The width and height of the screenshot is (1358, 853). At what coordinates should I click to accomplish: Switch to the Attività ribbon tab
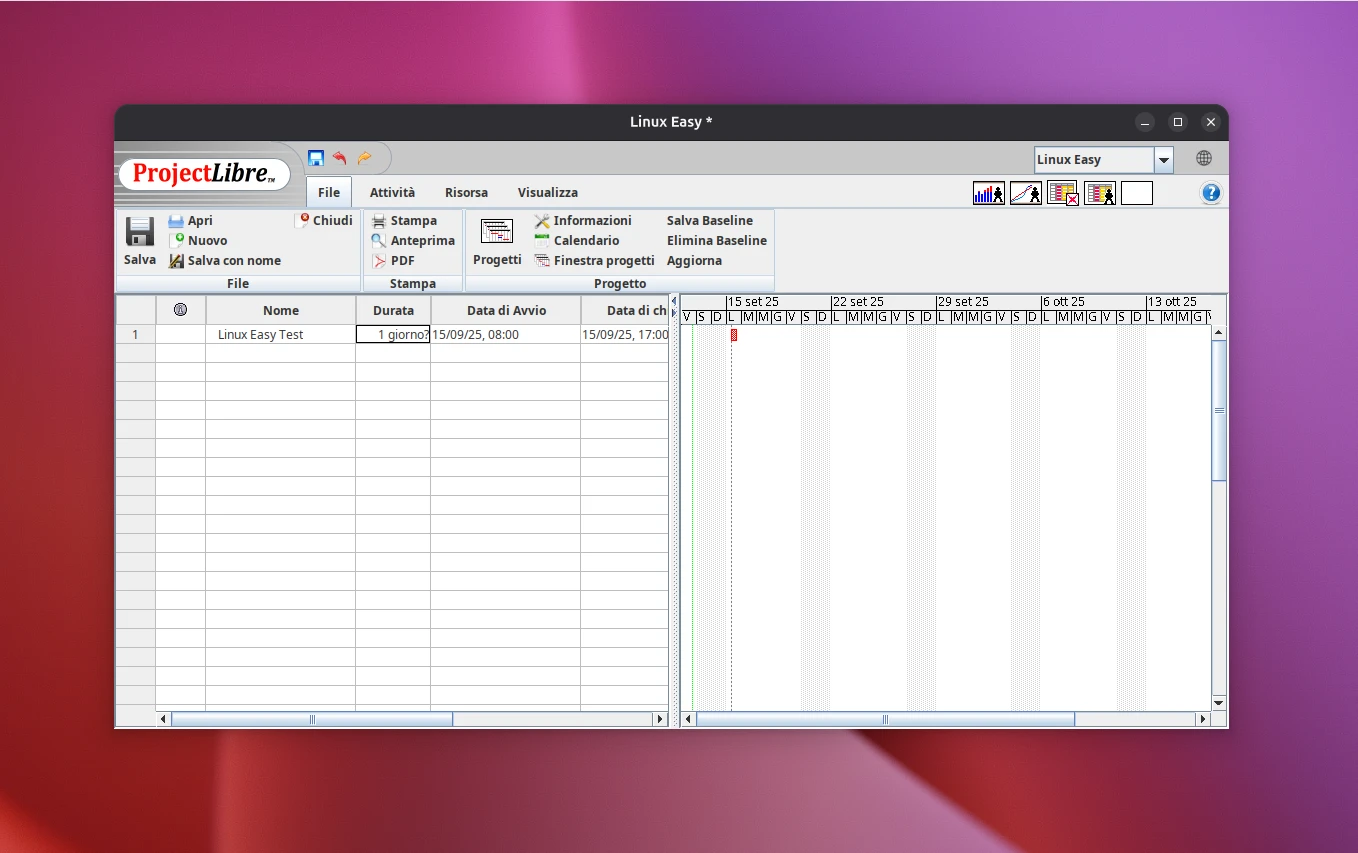pos(392,192)
